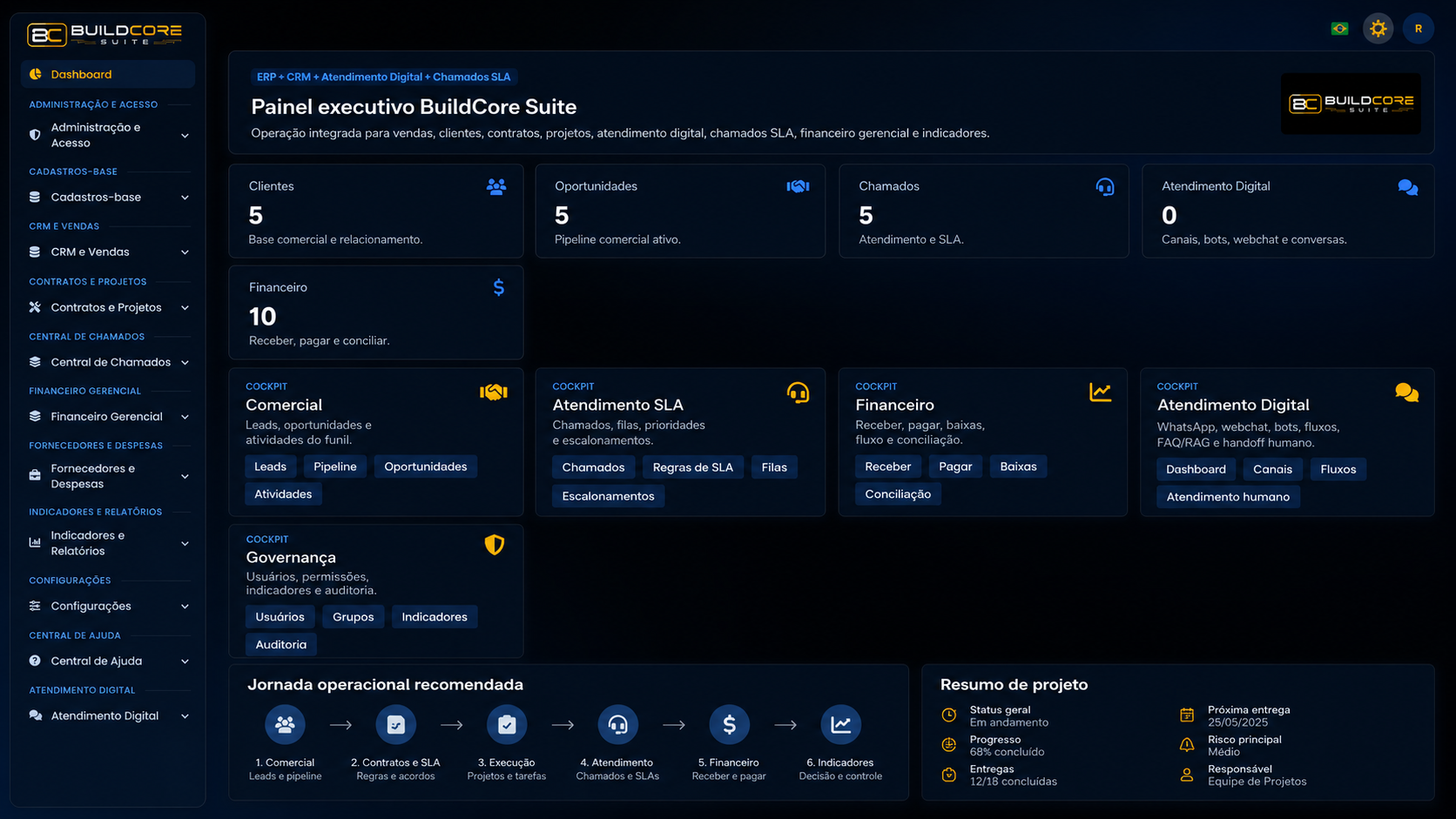The height and width of the screenshot is (819, 1456).
Task: Click the Comercial cockpit handshake icon
Action: tap(493, 392)
